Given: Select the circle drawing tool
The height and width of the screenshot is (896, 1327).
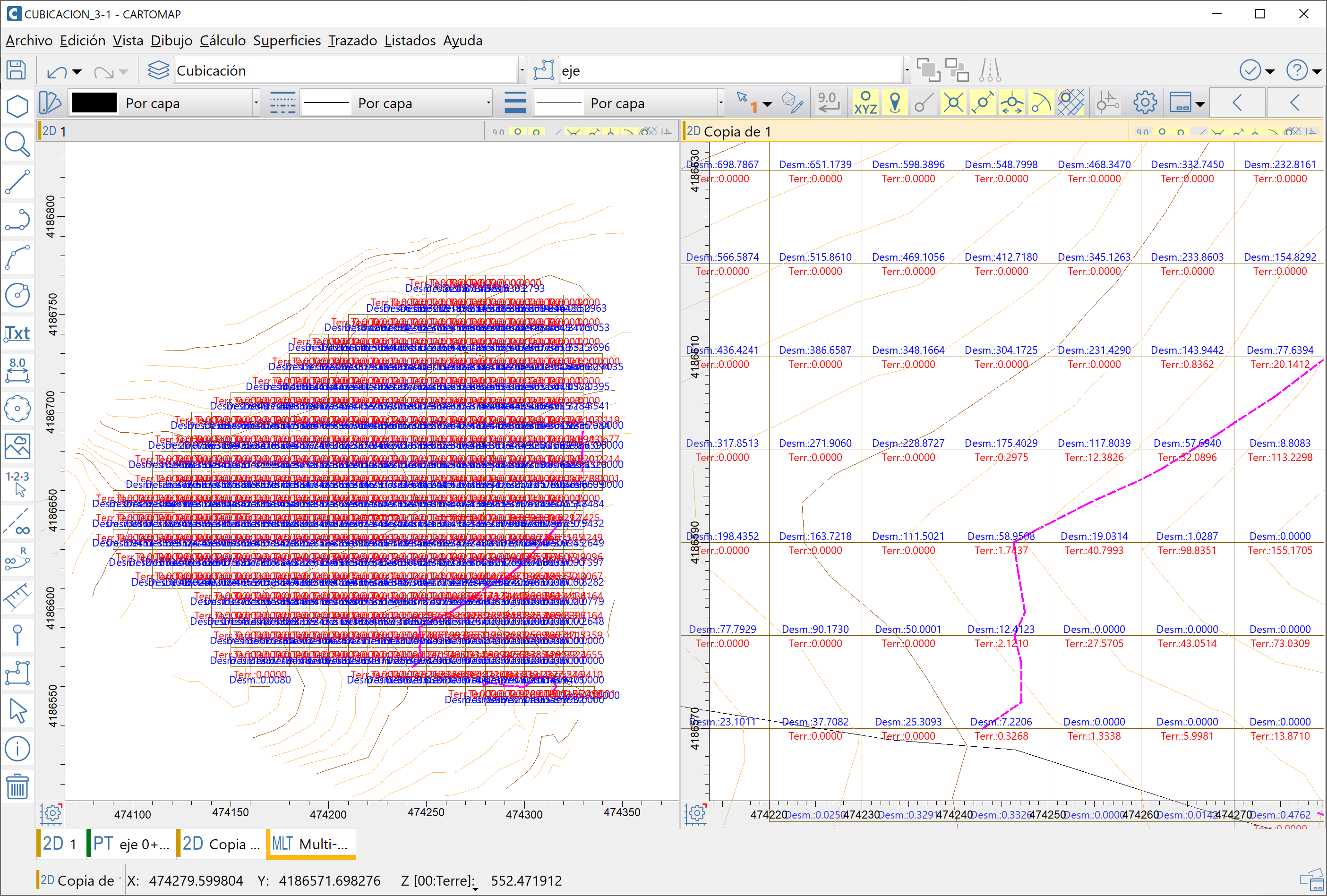Looking at the screenshot, I should coord(17,295).
